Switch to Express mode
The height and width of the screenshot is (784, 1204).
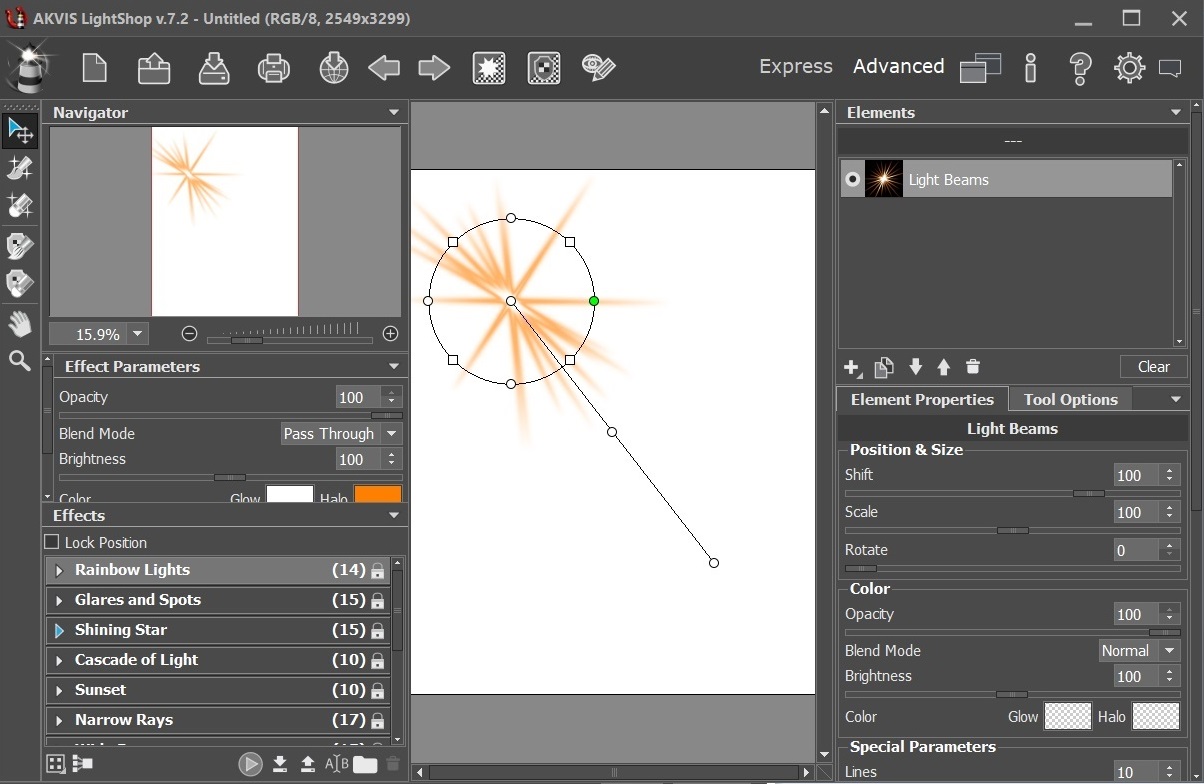796,66
